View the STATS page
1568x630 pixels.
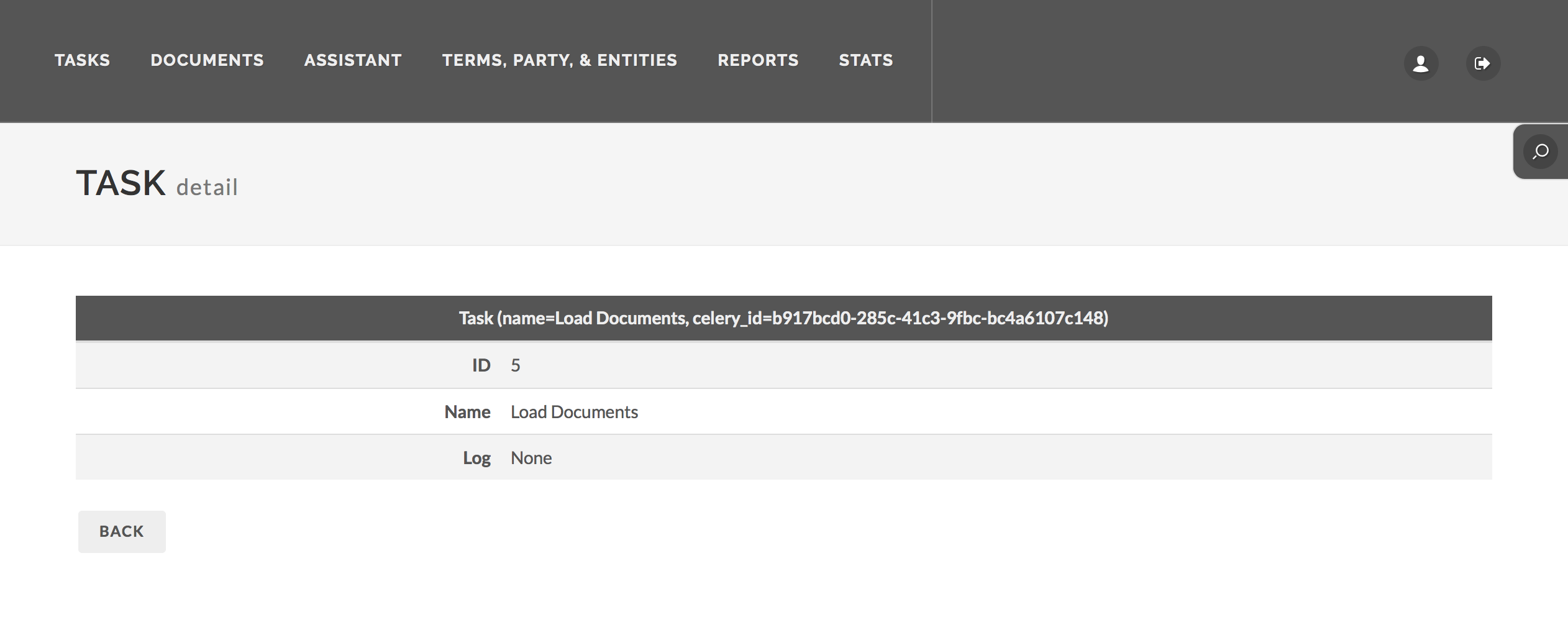(866, 60)
